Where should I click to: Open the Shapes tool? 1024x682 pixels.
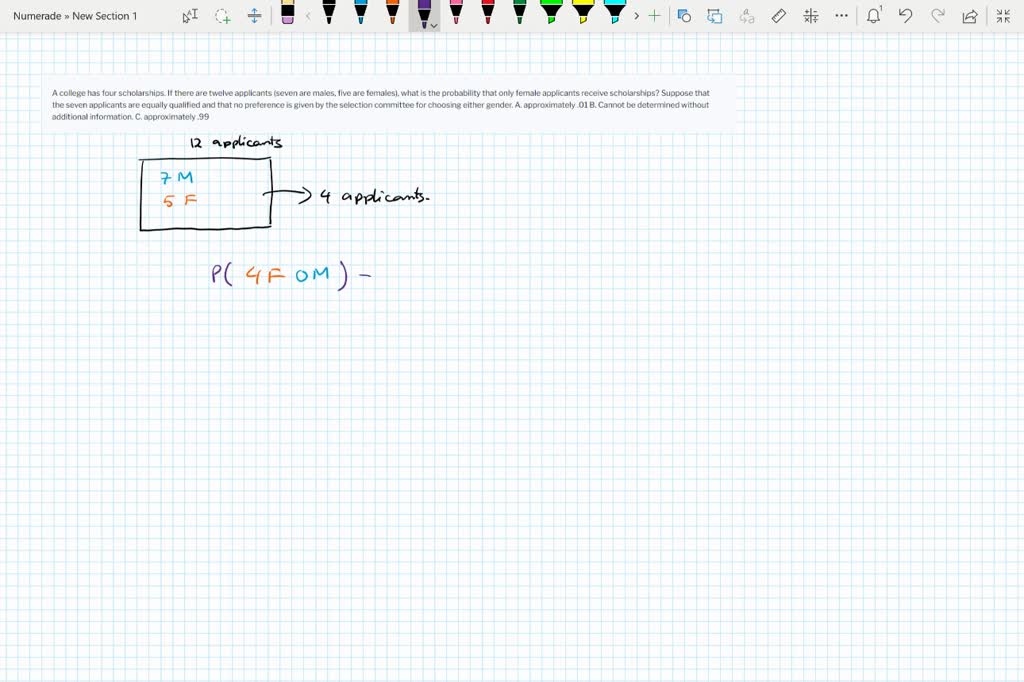point(684,16)
